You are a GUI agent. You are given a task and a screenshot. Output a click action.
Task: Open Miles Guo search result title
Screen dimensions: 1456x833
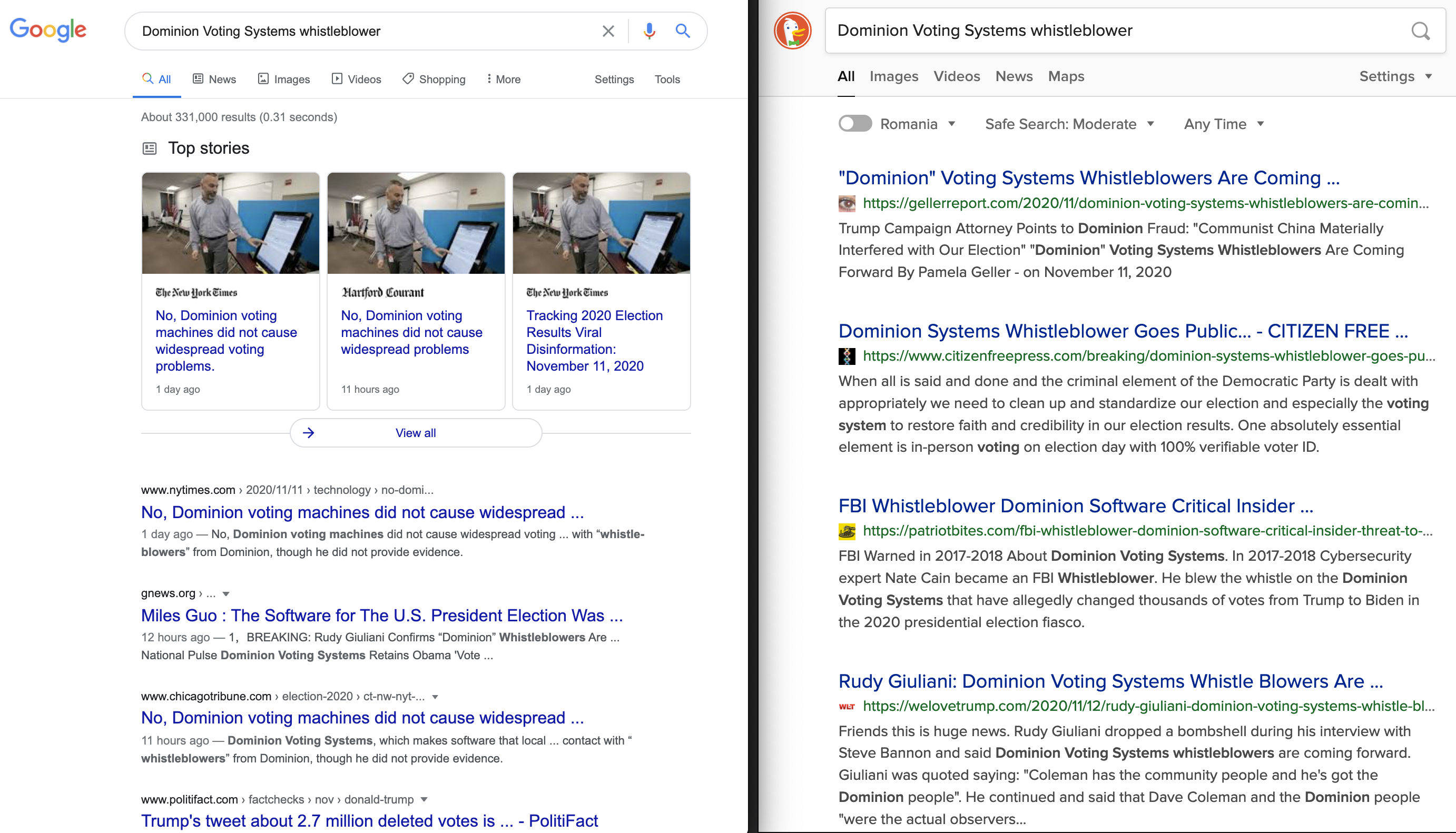tap(382, 616)
